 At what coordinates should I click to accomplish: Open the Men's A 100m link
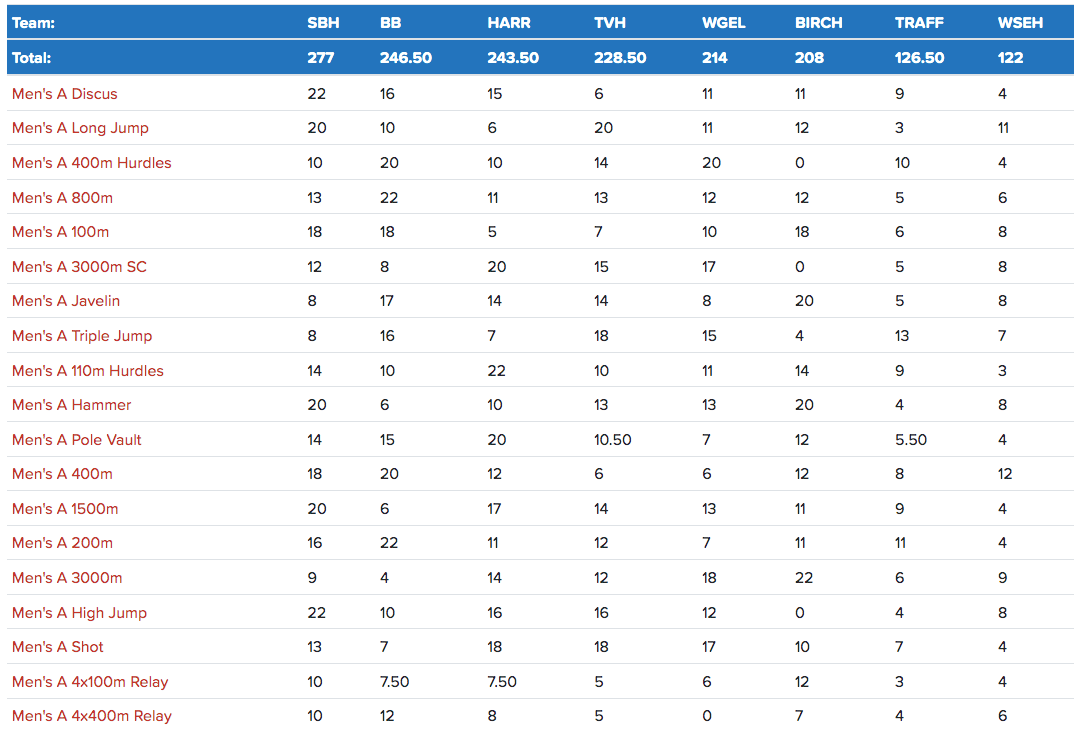(60, 232)
